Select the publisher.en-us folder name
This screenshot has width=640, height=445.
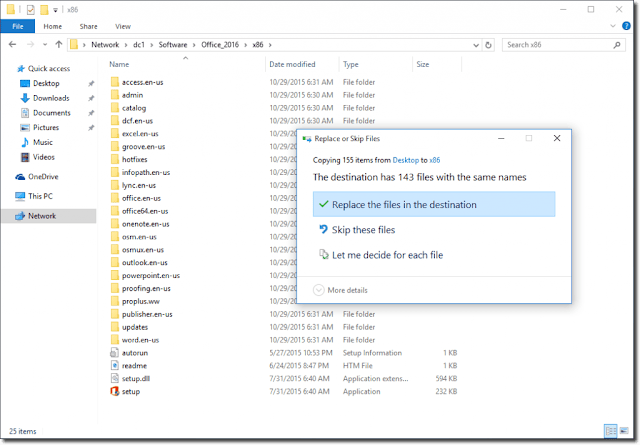tap(147, 314)
